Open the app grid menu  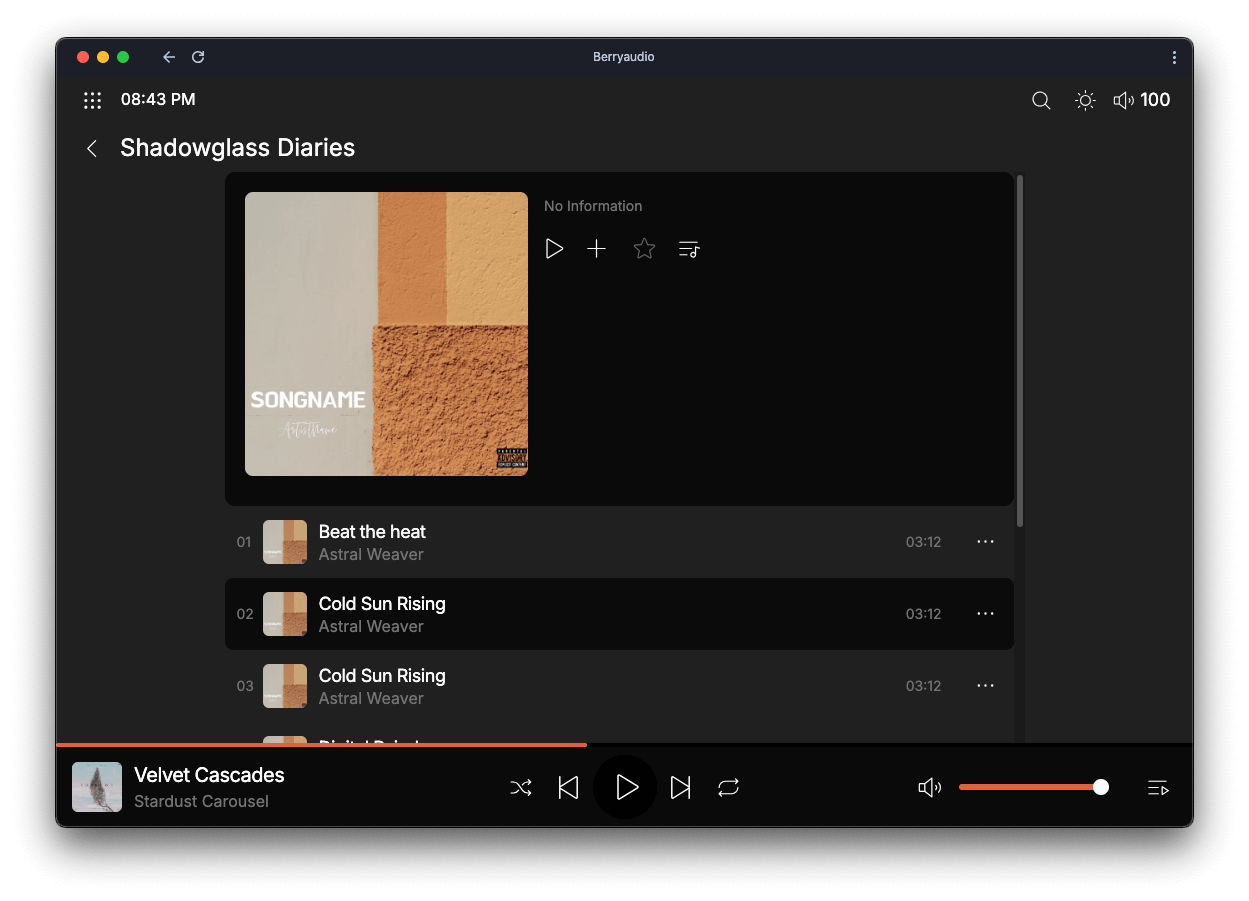pos(92,100)
